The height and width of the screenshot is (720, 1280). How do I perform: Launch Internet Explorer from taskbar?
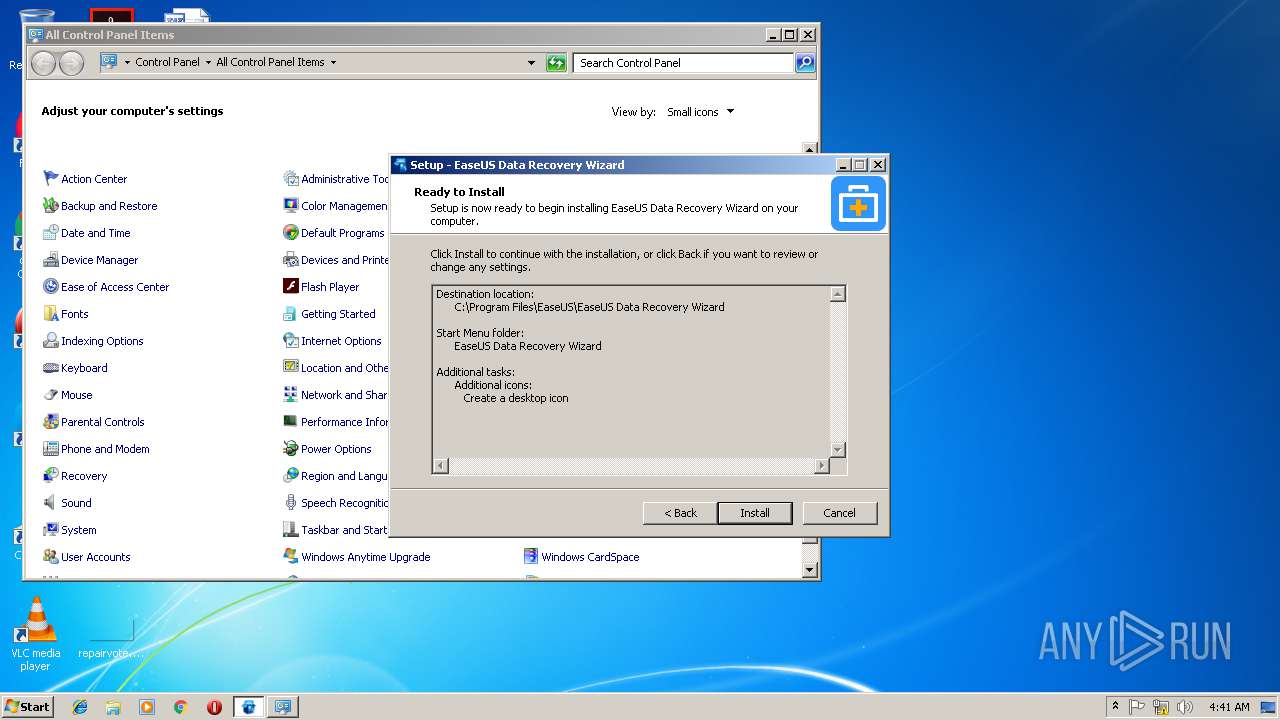coord(80,707)
